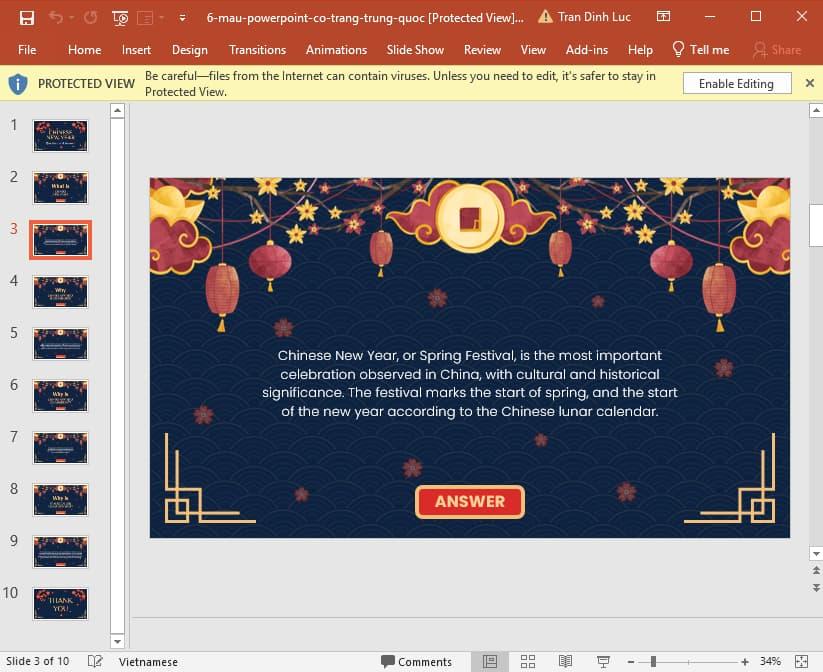The width and height of the screenshot is (823, 672).
Task: Fit slide to current window
Action: coord(800,661)
